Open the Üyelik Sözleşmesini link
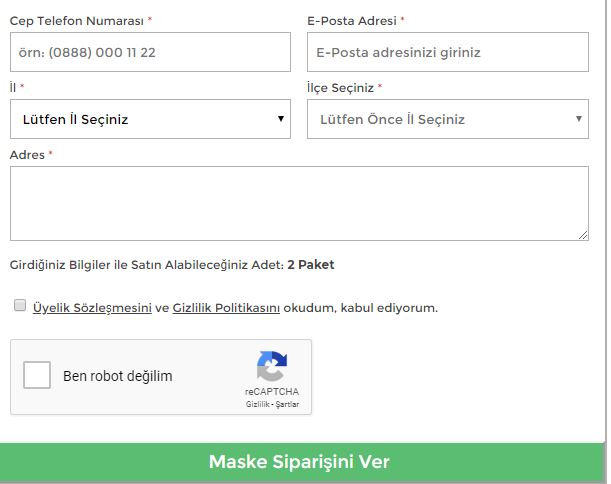Image resolution: width=611 pixels, height=484 pixels. (x=92, y=308)
